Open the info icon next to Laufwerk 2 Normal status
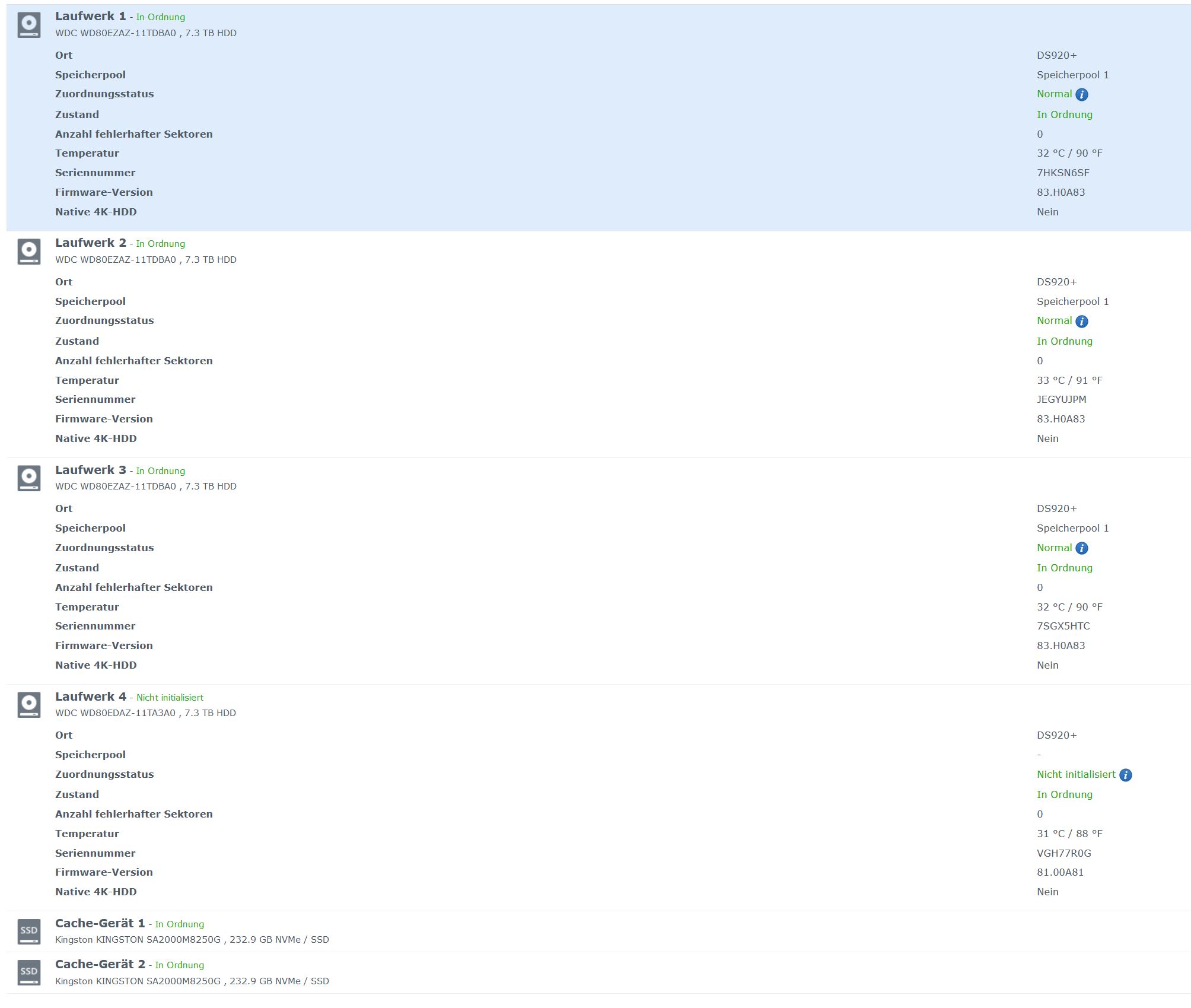The height and width of the screenshot is (1008, 1191). (x=1081, y=322)
